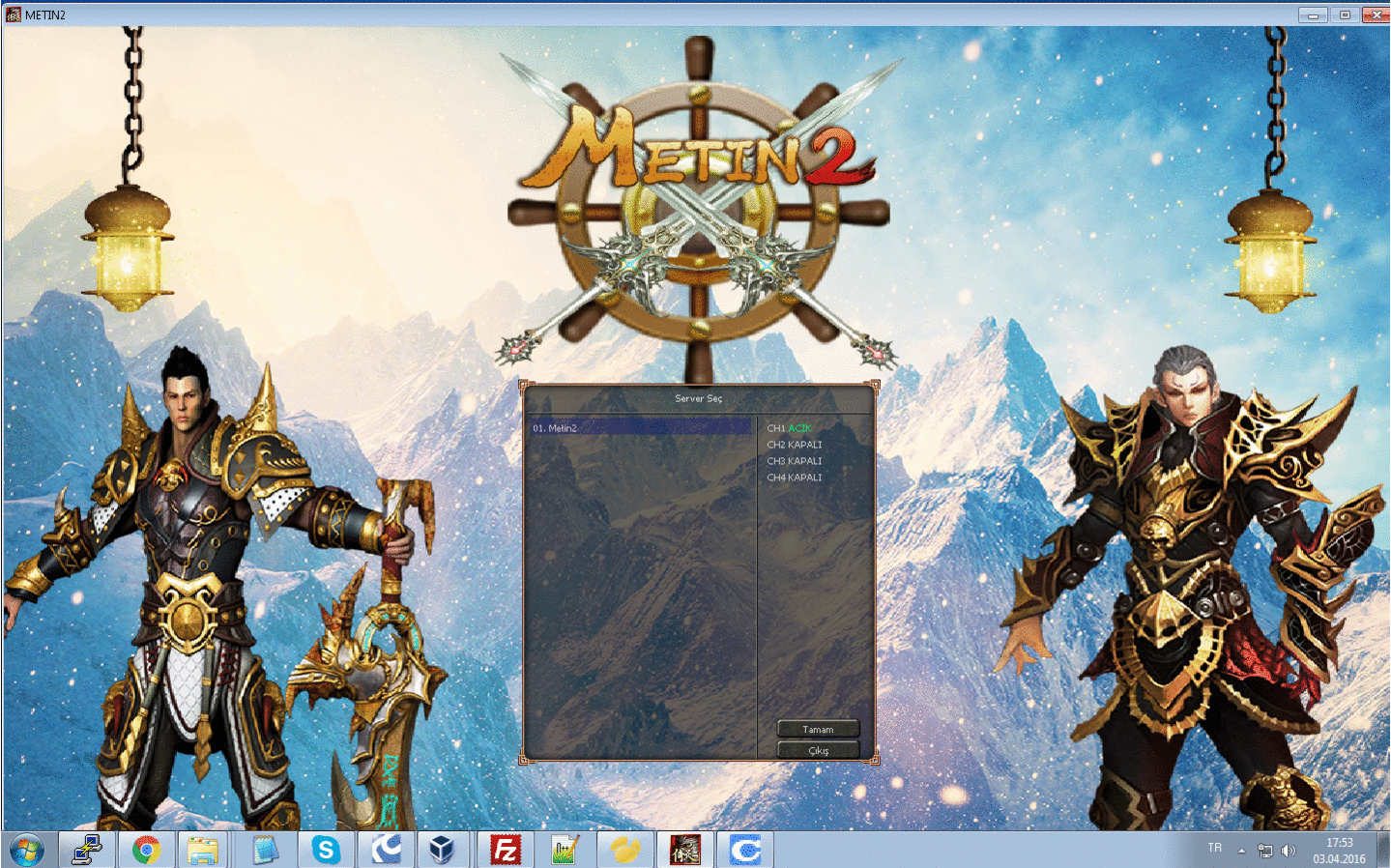Maximize the METIN2 window
The image size is (1391, 868).
click(x=1345, y=14)
